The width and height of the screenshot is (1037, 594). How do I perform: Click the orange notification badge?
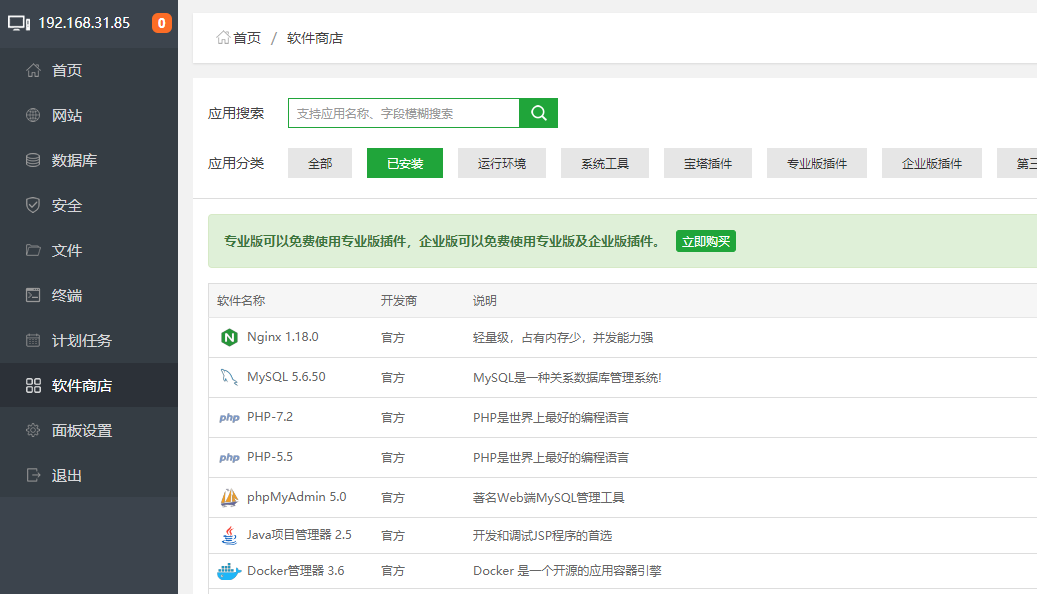click(161, 23)
